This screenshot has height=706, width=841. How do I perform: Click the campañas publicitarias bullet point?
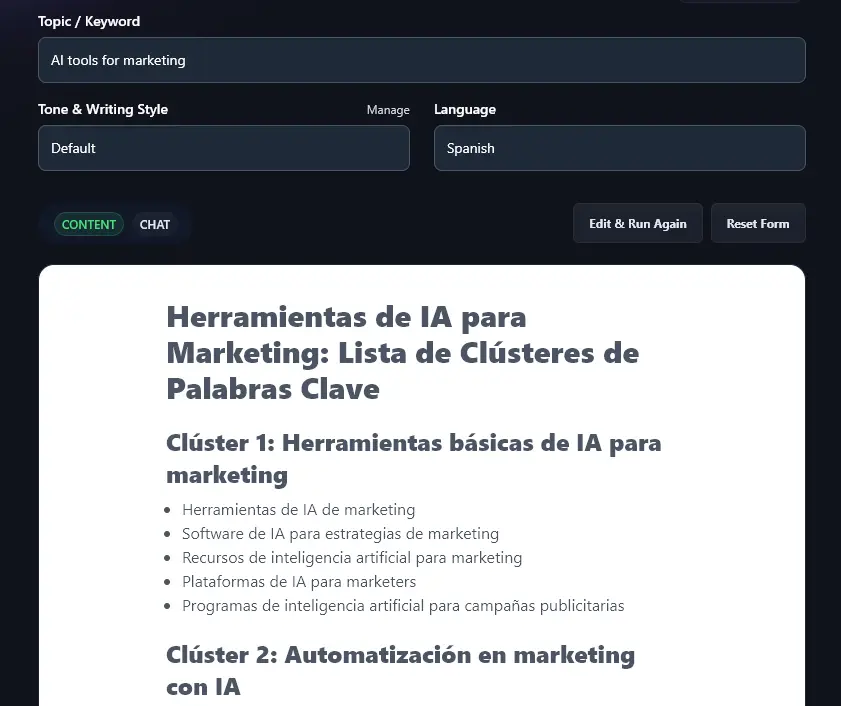click(403, 605)
